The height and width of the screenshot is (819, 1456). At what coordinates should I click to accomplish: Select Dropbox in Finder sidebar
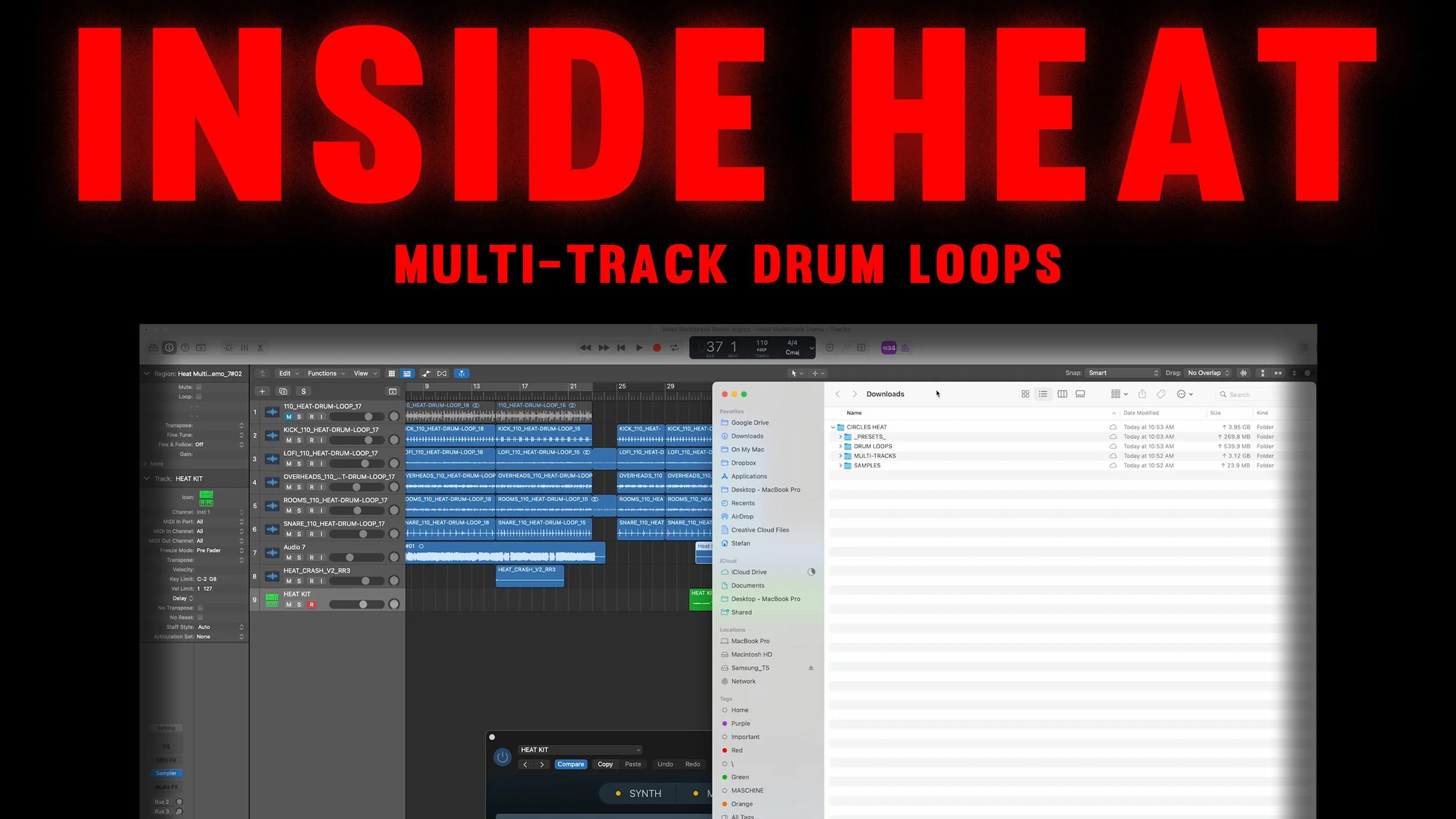tap(743, 463)
